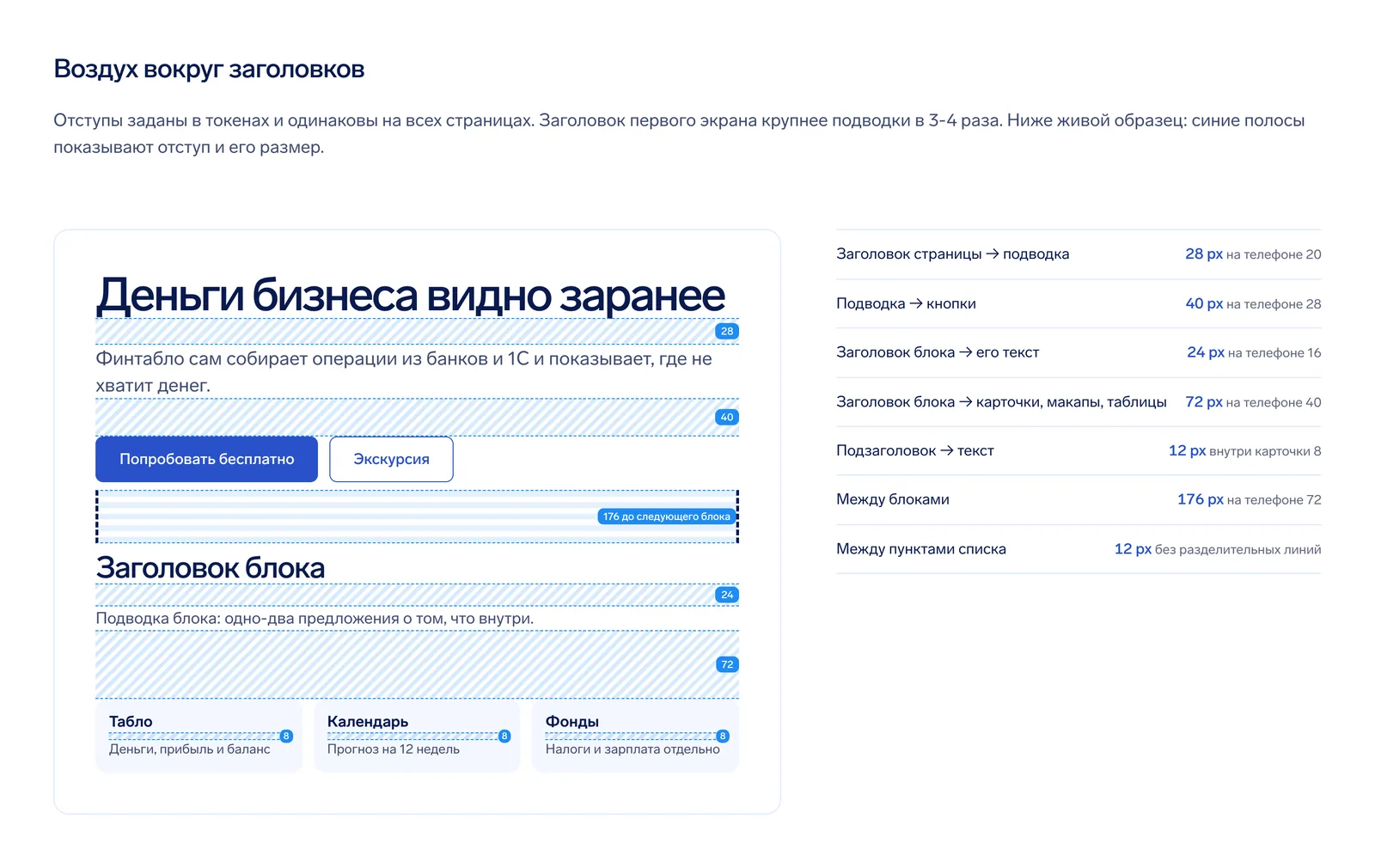Click the 'Деньги бизнеса видно заранее' headline

coord(411,295)
